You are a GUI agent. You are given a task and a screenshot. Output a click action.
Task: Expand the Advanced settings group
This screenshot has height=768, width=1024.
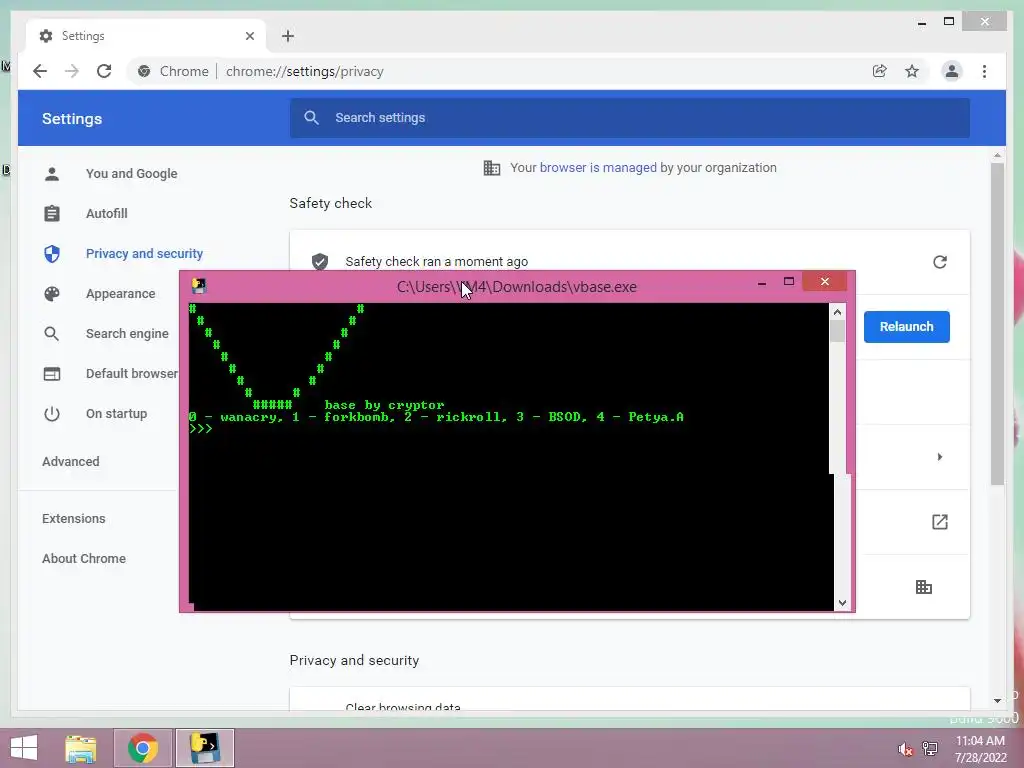71,462
